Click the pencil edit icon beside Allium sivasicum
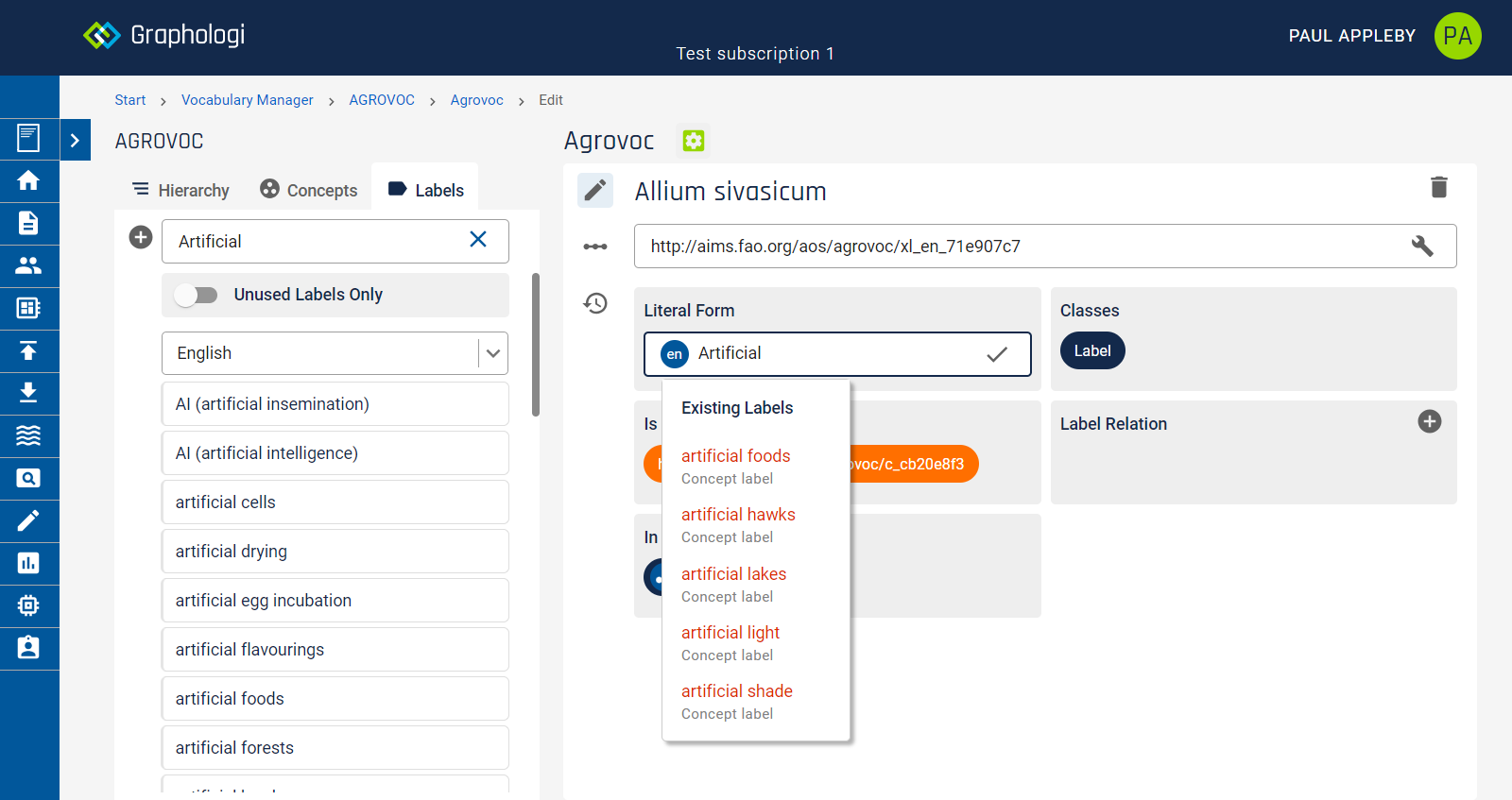This screenshot has width=1512, height=800. [595, 191]
